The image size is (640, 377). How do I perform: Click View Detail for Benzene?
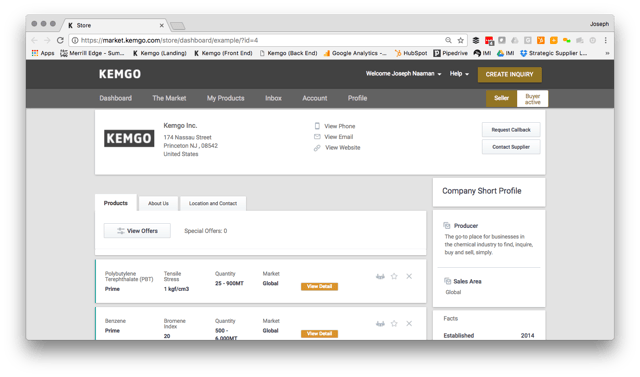pos(319,334)
